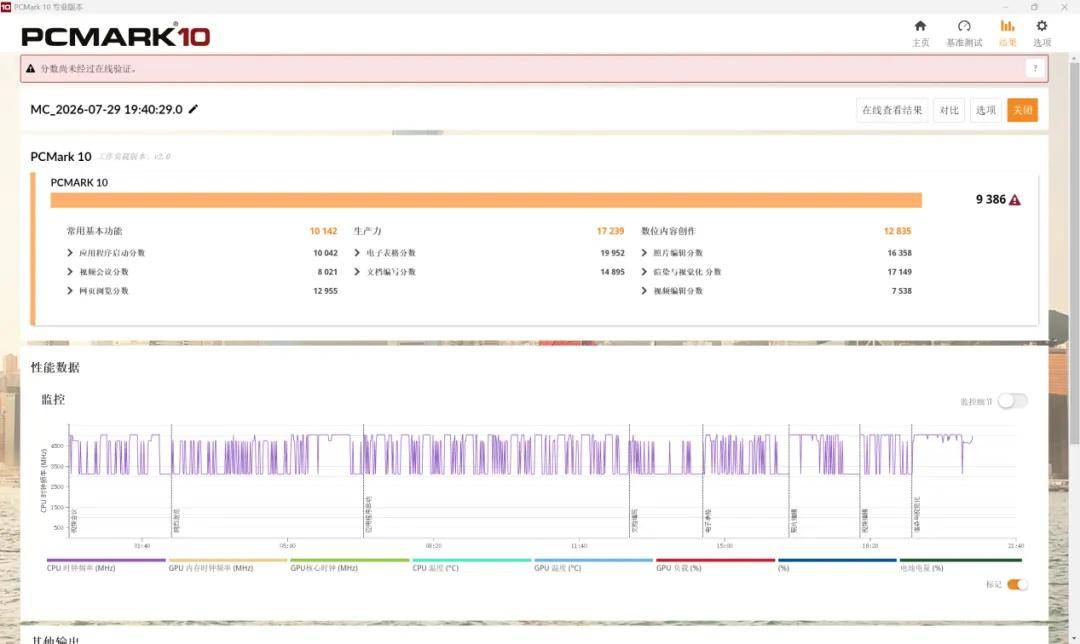Click the 生产力 score 17 239

[610, 231]
